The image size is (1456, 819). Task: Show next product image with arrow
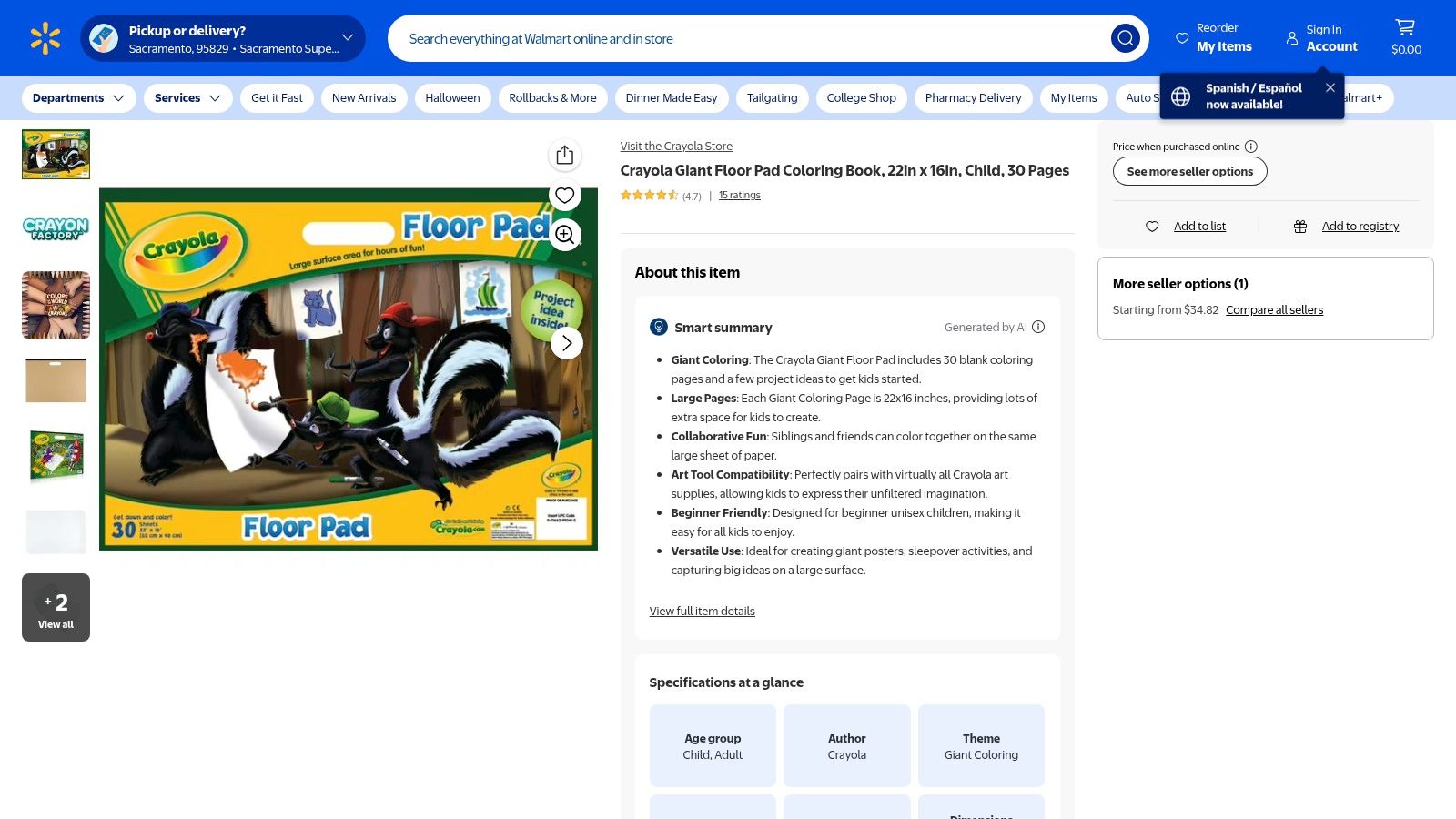(567, 343)
